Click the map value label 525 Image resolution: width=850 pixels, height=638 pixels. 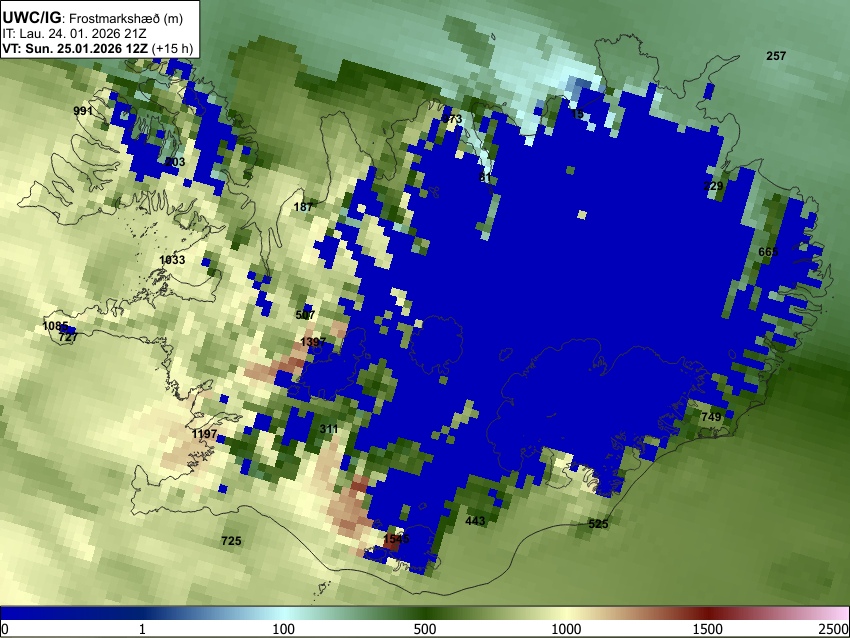598,524
